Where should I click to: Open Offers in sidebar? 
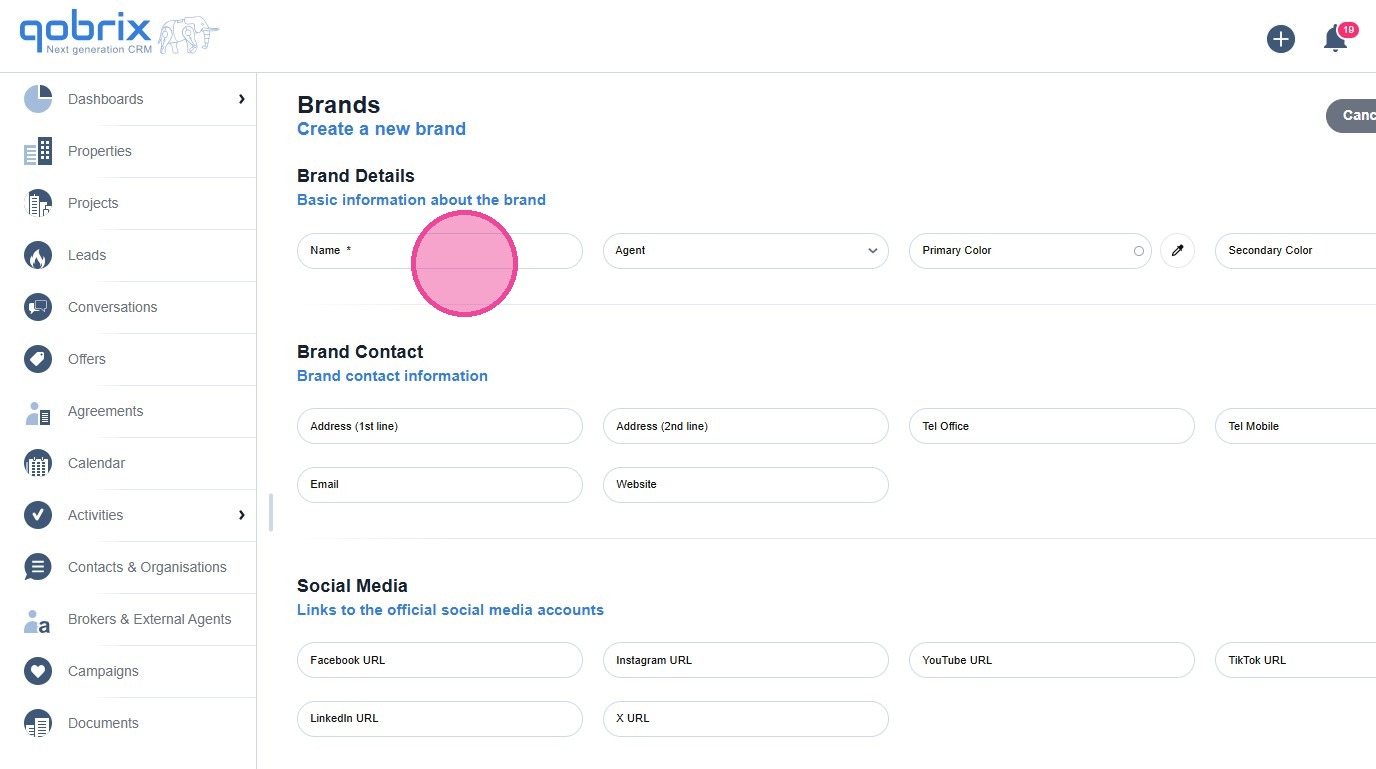click(x=87, y=359)
